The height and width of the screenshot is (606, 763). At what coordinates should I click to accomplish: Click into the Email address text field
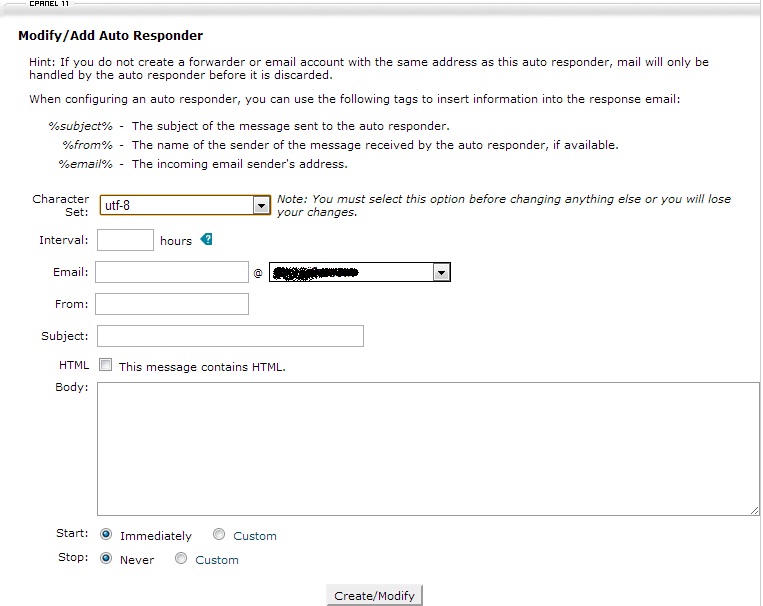click(x=171, y=272)
